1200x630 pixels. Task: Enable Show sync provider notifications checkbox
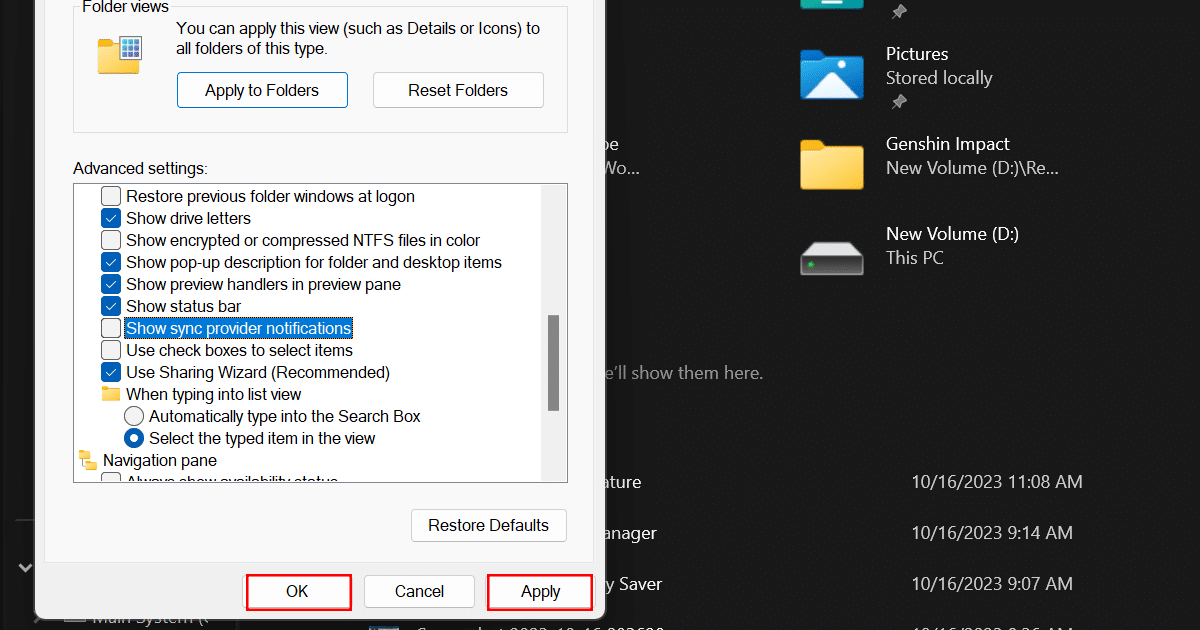click(x=111, y=328)
